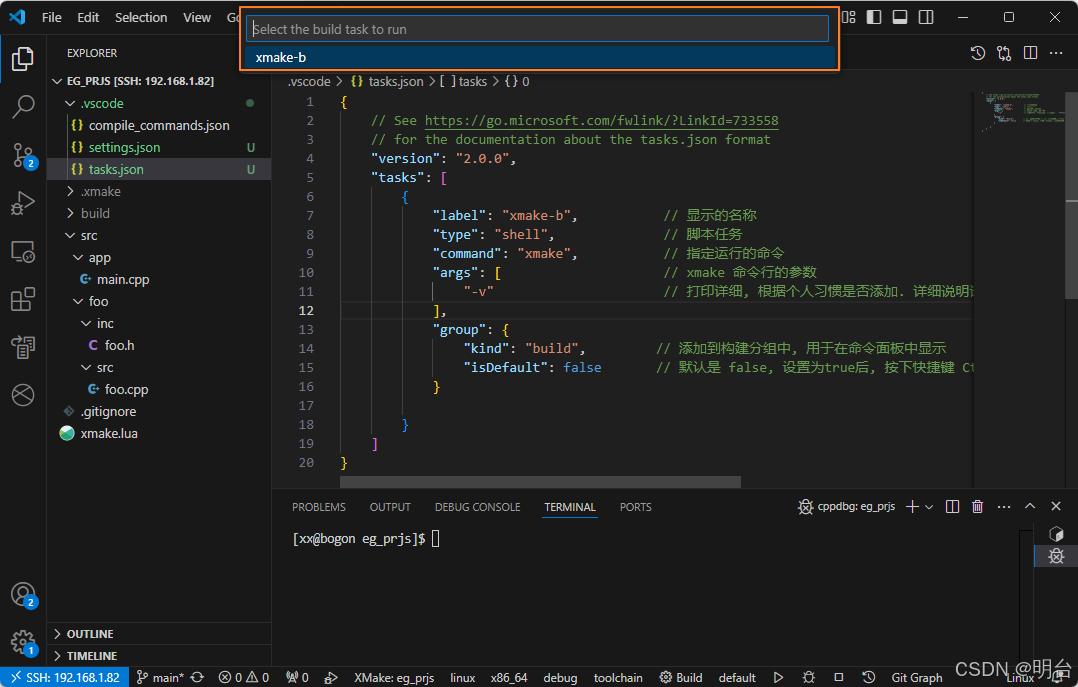Open main.cpp in the explorer
Viewport: 1078px width, 687px height.
click(123, 279)
